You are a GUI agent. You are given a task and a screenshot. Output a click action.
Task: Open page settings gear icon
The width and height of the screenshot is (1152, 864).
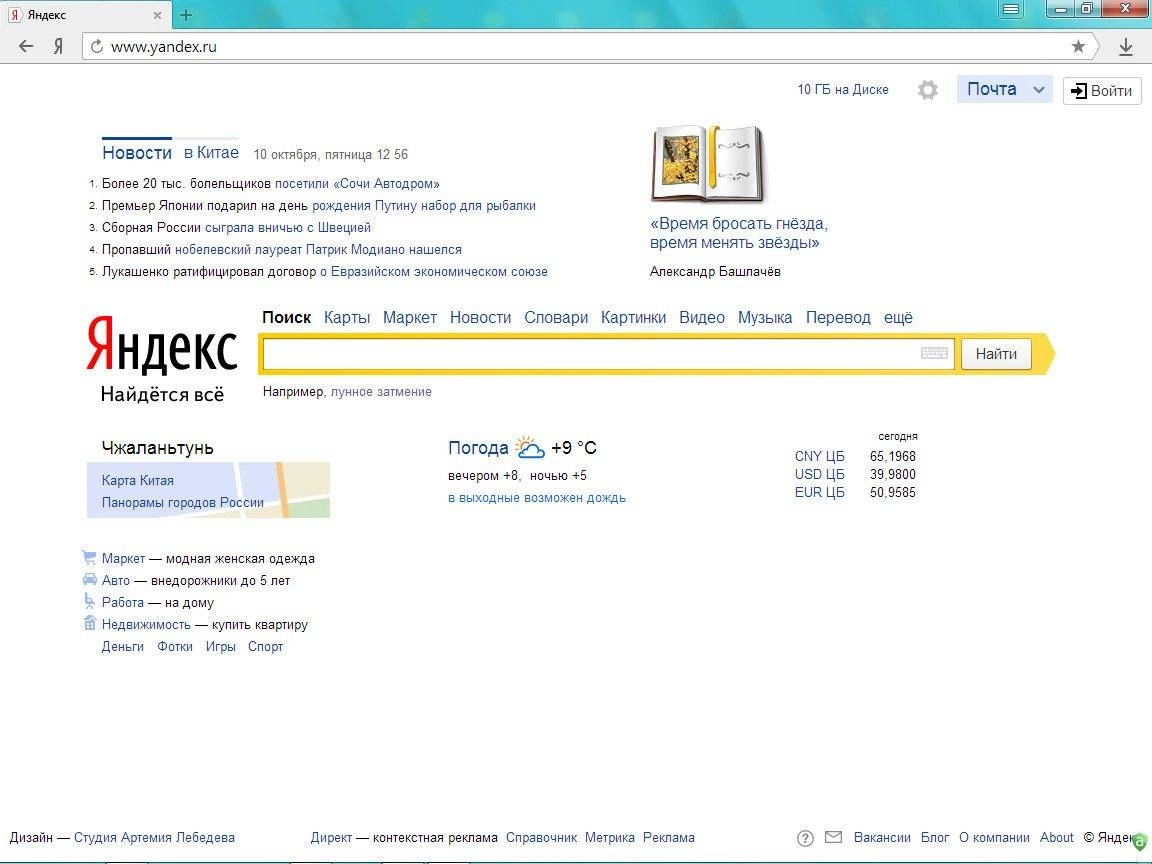[x=928, y=90]
